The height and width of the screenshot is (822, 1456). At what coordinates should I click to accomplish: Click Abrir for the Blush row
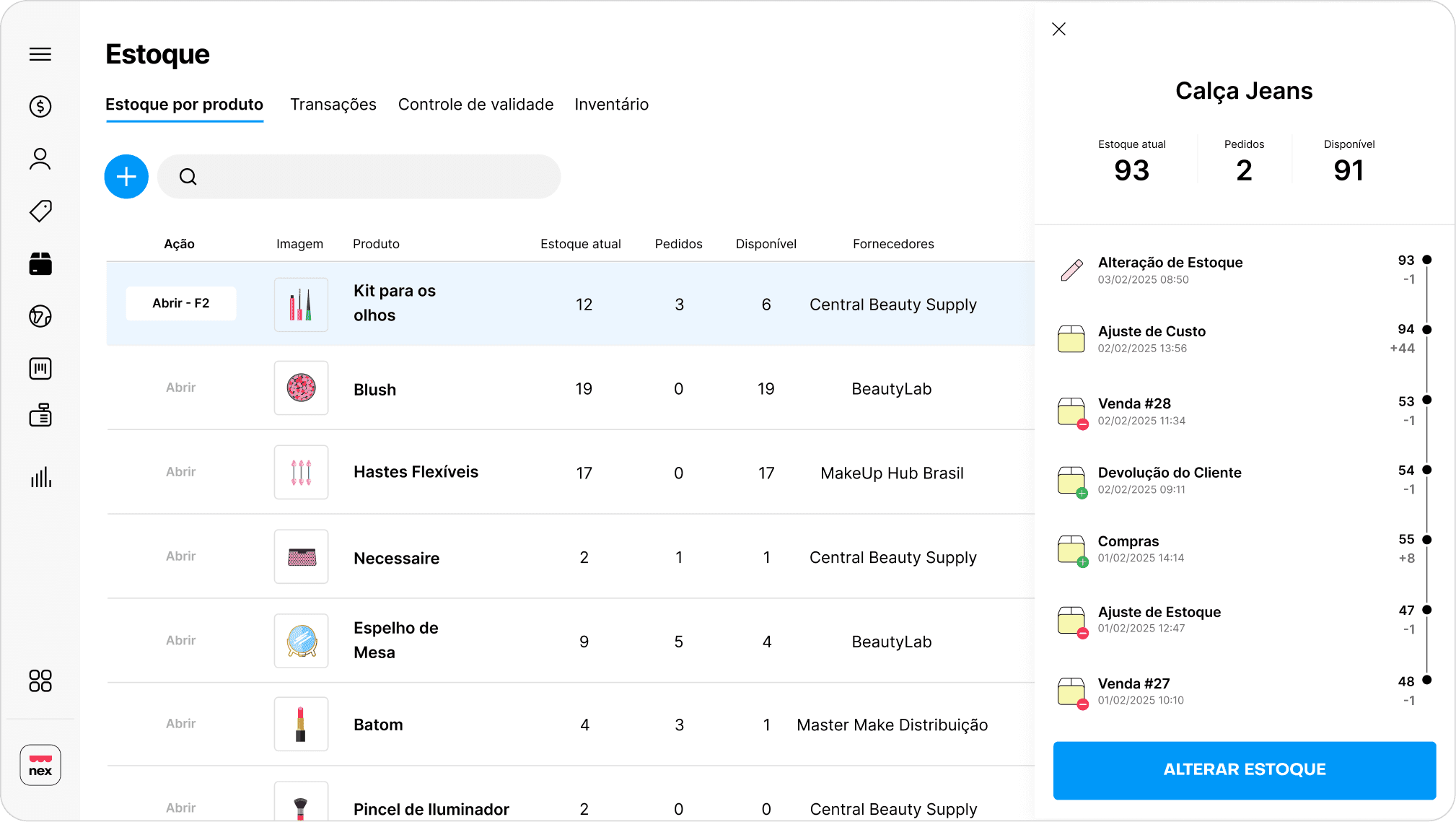click(181, 388)
